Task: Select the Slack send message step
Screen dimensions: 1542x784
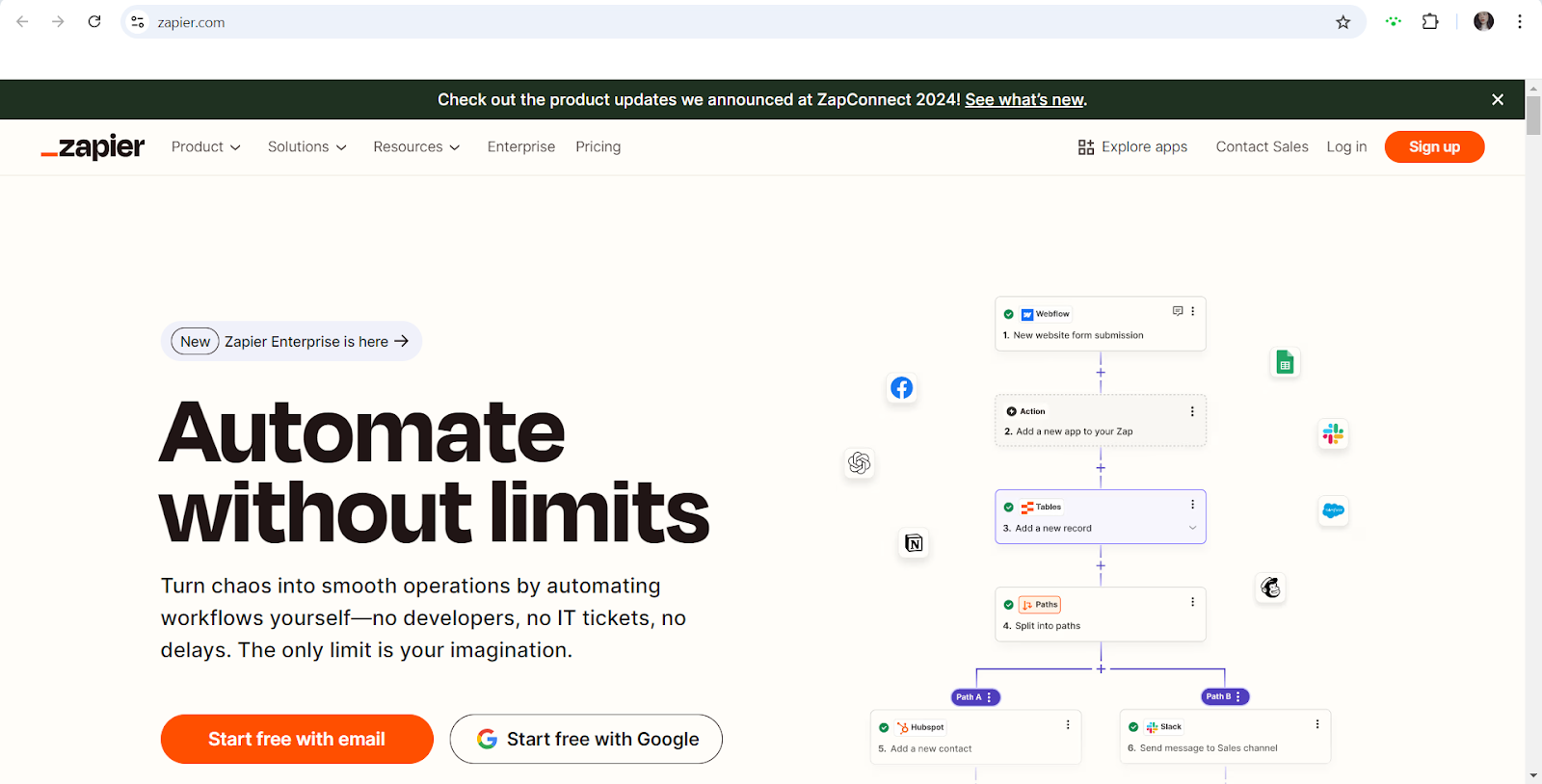Action: pos(1225,737)
